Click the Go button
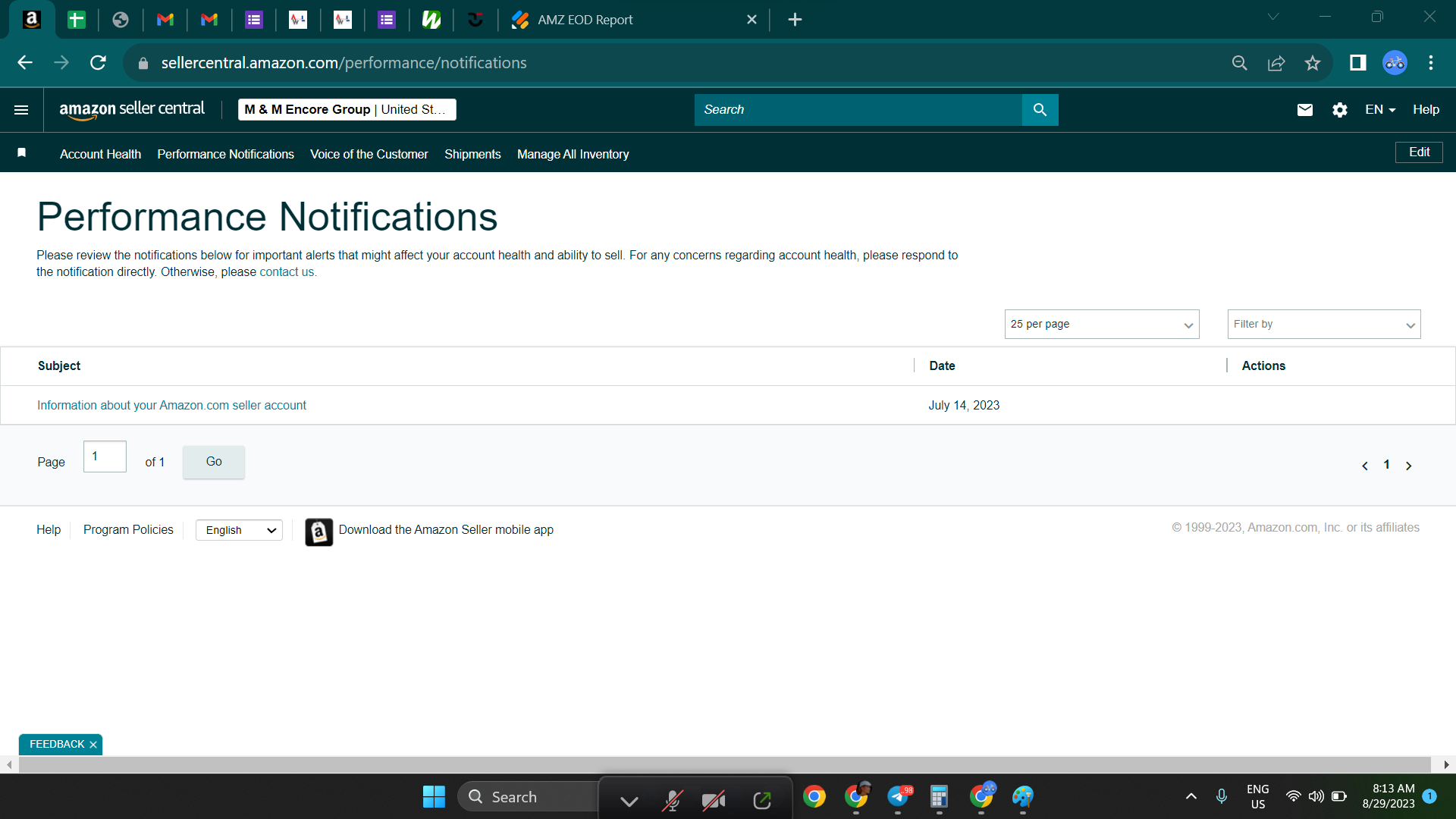Screen dimensions: 1456x819 [x=214, y=462]
